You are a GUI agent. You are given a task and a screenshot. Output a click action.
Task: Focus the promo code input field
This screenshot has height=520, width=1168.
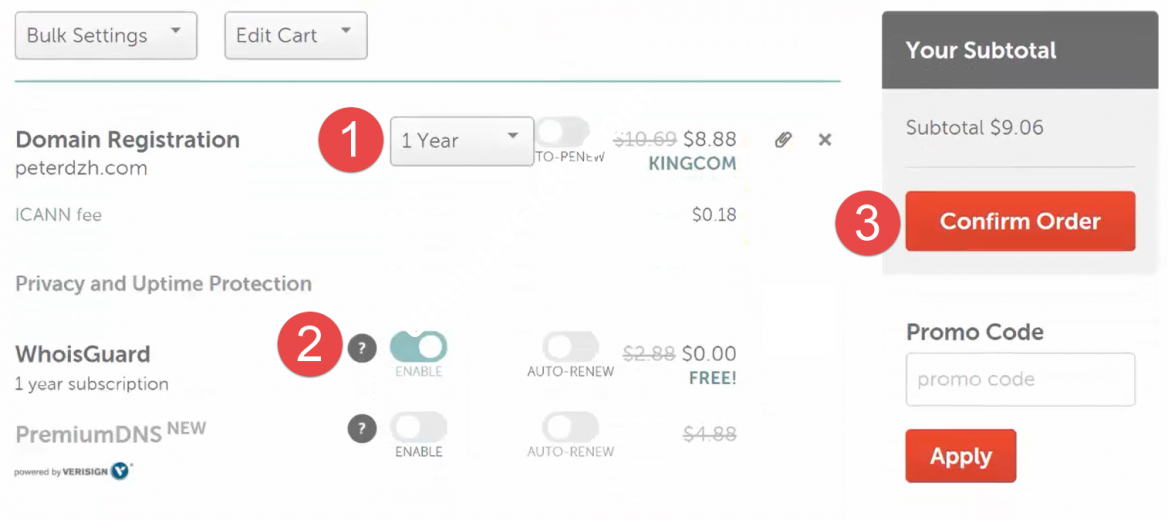tap(1020, 379)
